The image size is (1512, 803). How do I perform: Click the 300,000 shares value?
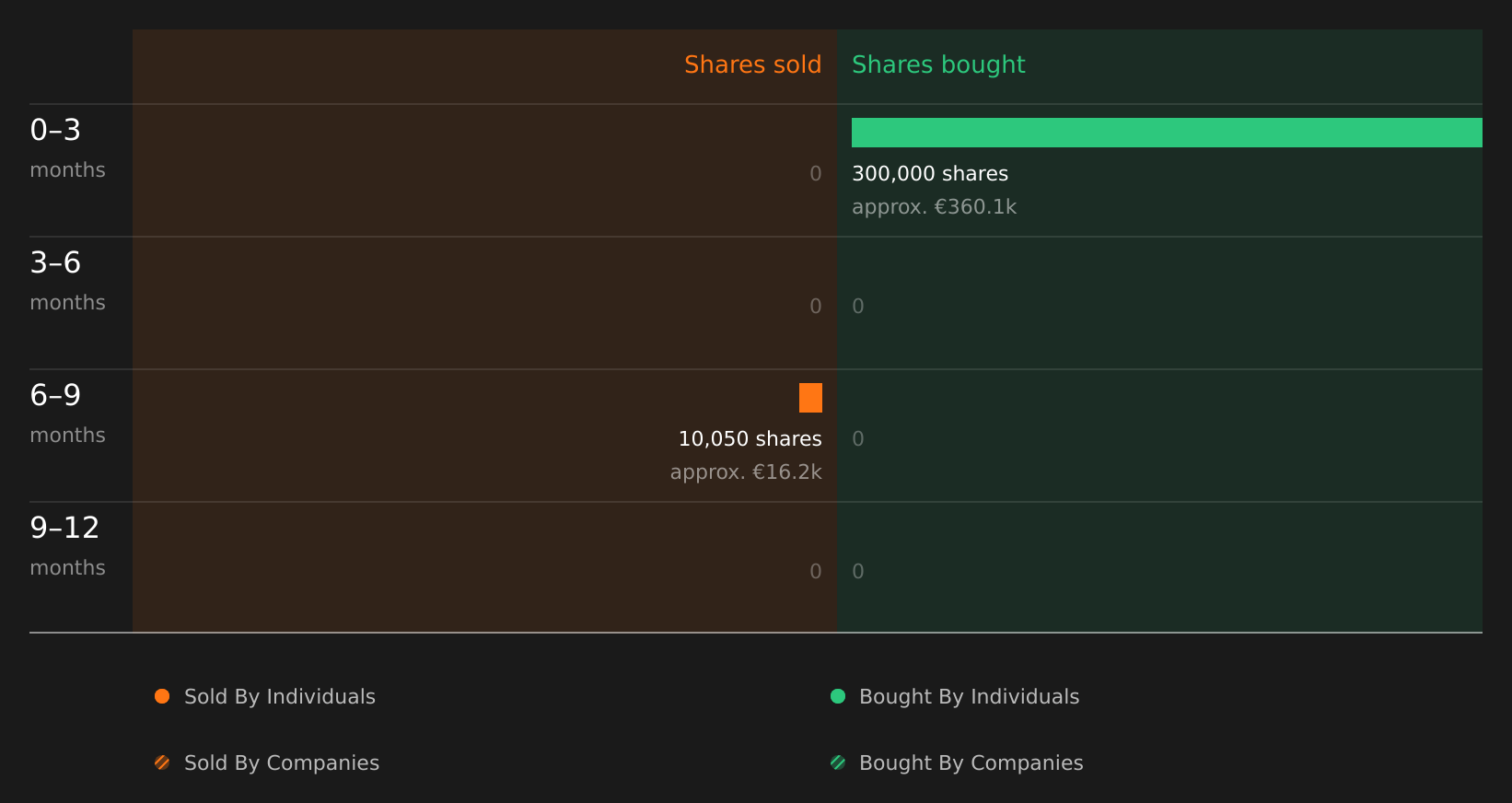[x=930, y=173]
